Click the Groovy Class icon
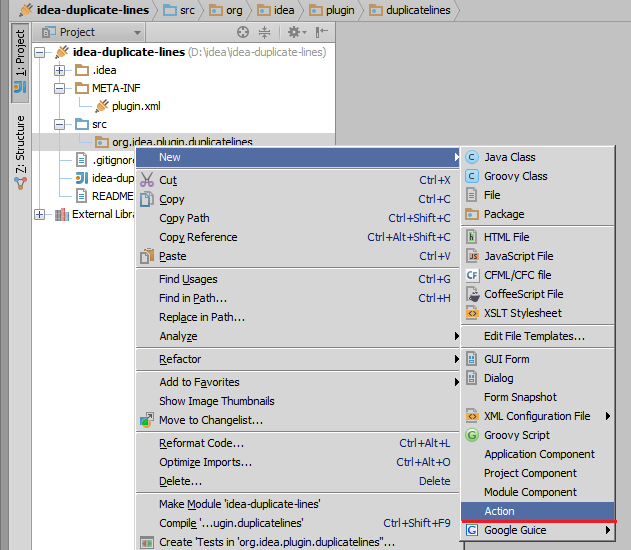This screenshot has height=550, width=631. click(x=472, y=176)
